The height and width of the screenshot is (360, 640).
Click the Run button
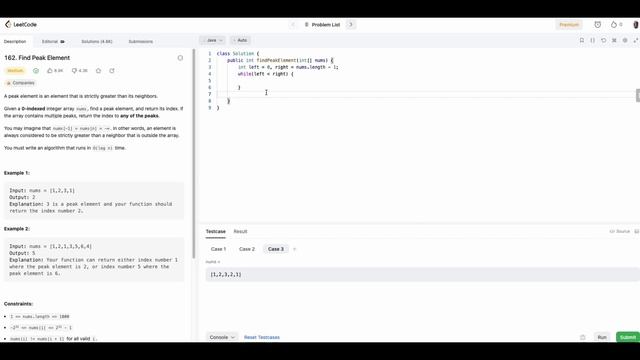602,337
